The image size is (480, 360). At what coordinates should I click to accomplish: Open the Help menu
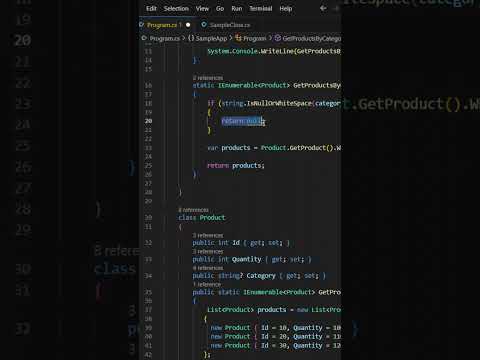(x=286, y=9)
